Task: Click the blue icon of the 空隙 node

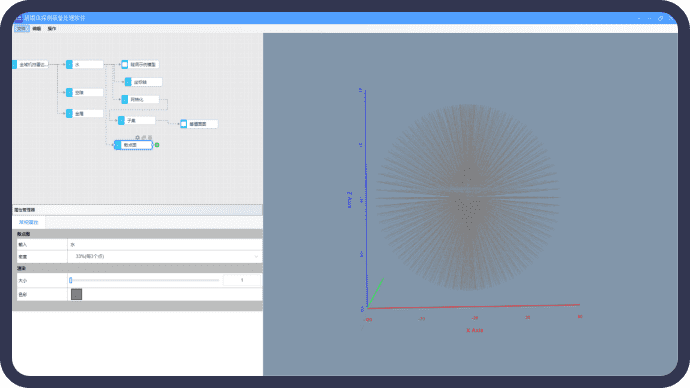Action: [x=69, y=92]
